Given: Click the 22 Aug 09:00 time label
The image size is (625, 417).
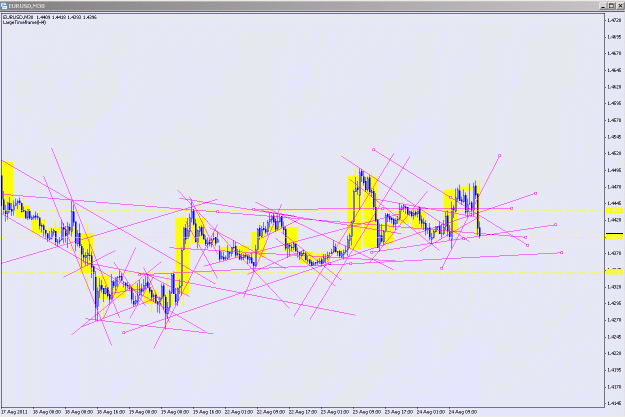Looking at the screenshot, I should pyautogui.click(x=271, y=412).
